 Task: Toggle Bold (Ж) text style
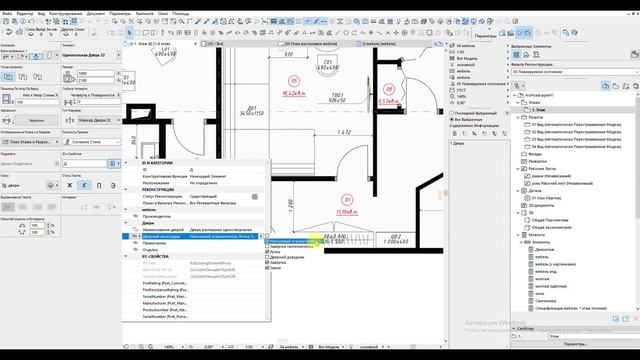click(x=69, y=185)
